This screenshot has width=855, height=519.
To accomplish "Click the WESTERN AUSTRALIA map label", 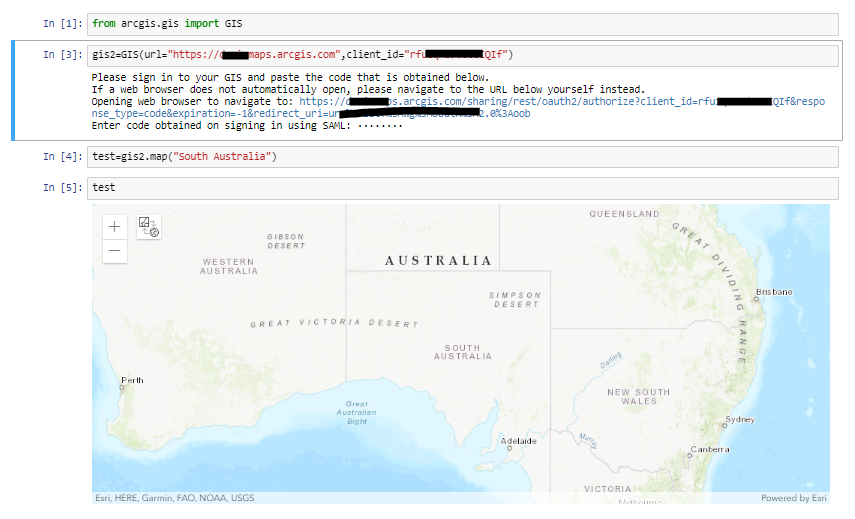I will [228, 267].
